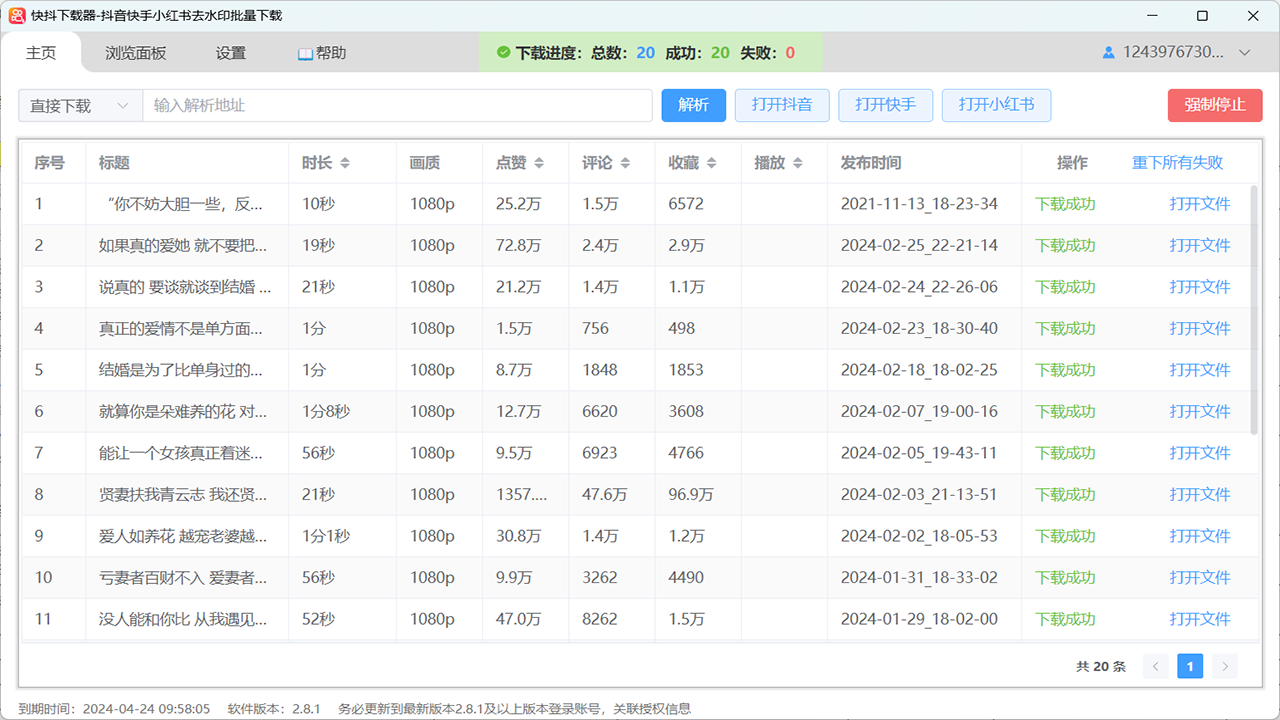1280x720 pixels.
Task: Open the 帮助 tab
Action: pyautogui.click(x=322, y=53)
